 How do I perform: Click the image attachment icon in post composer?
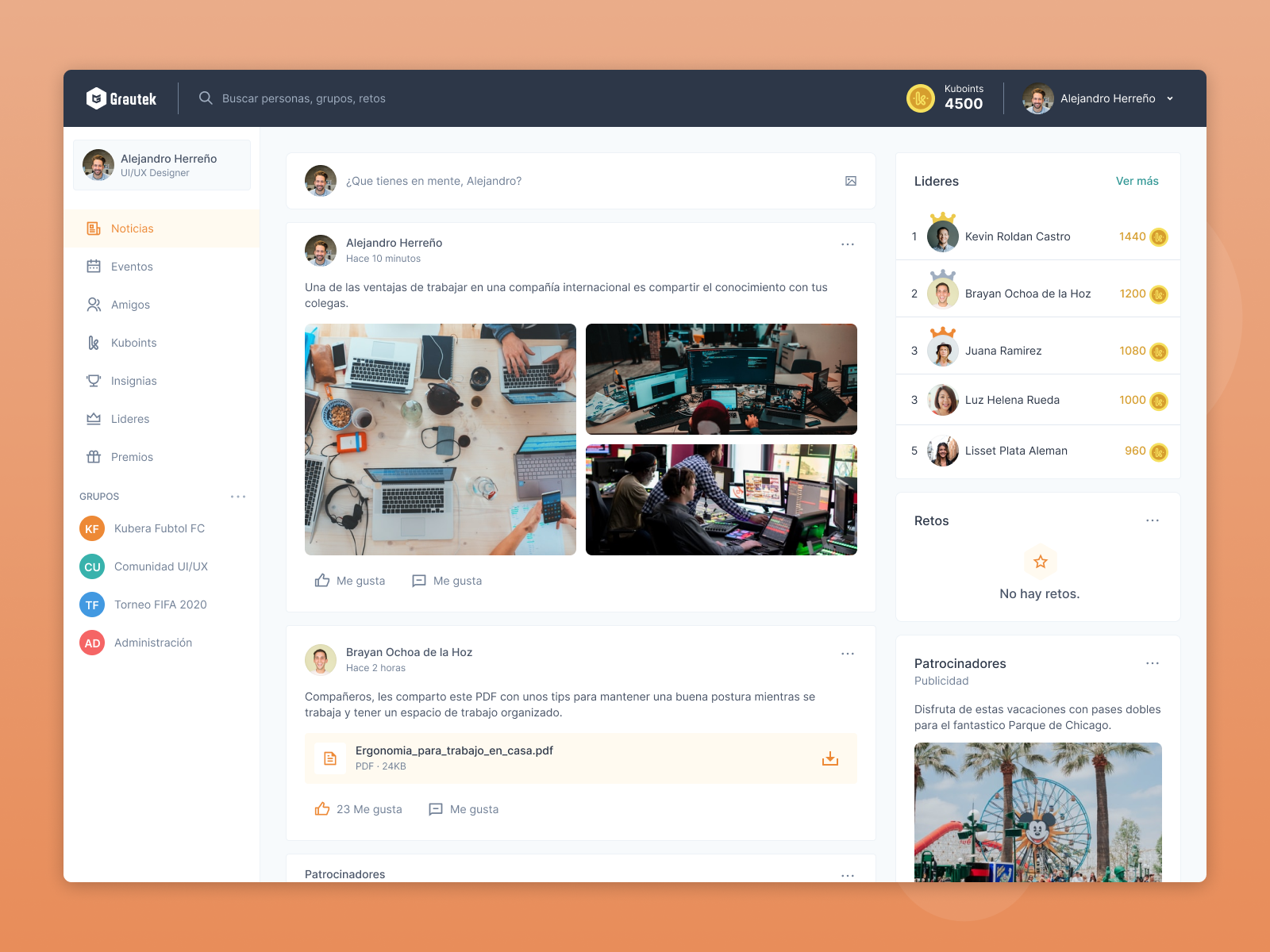850,181
